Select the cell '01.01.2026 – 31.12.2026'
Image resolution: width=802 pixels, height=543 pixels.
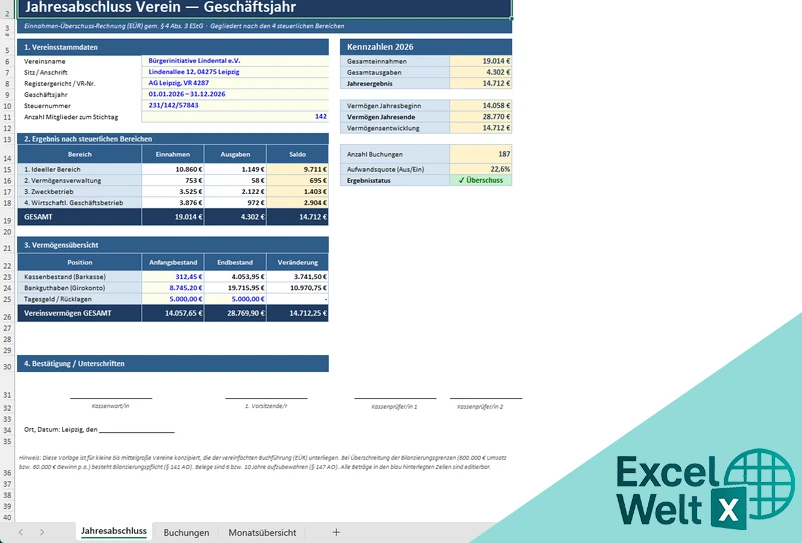[235, 95]
